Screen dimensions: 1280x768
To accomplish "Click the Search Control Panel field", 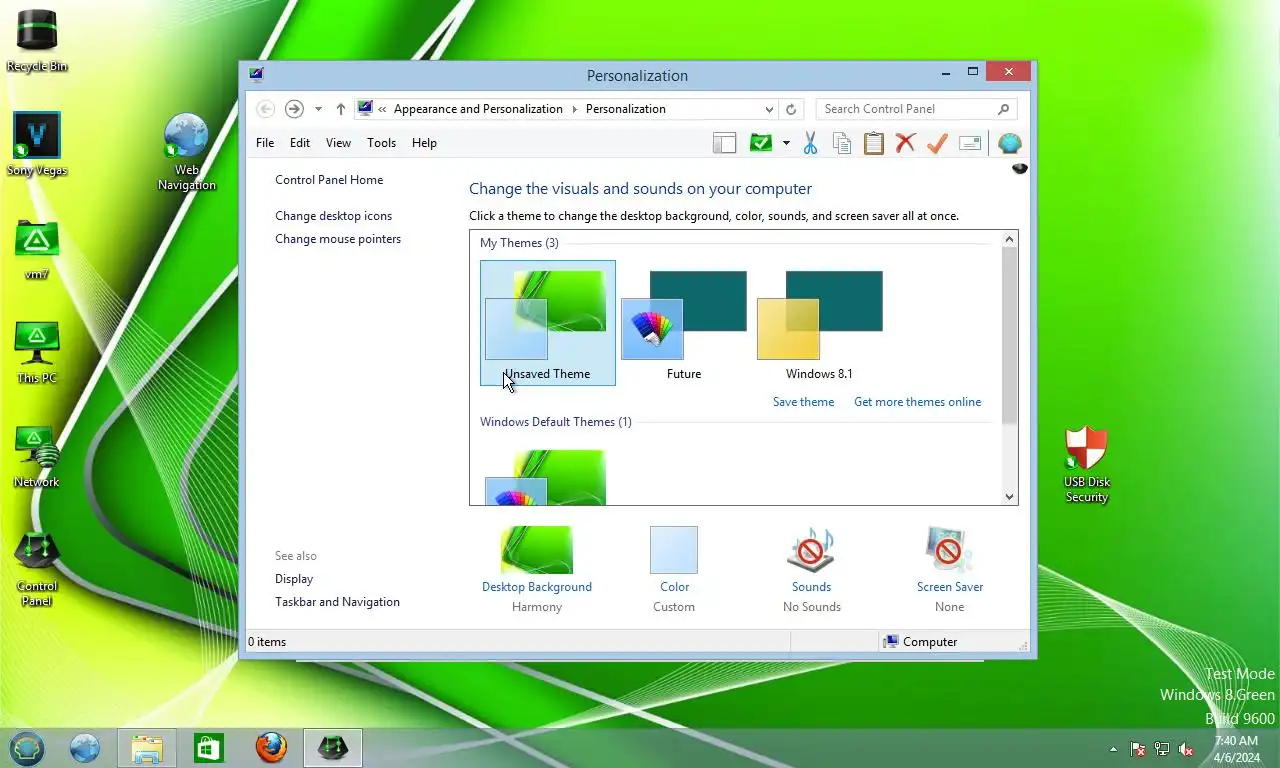I will tap(916, 109).
